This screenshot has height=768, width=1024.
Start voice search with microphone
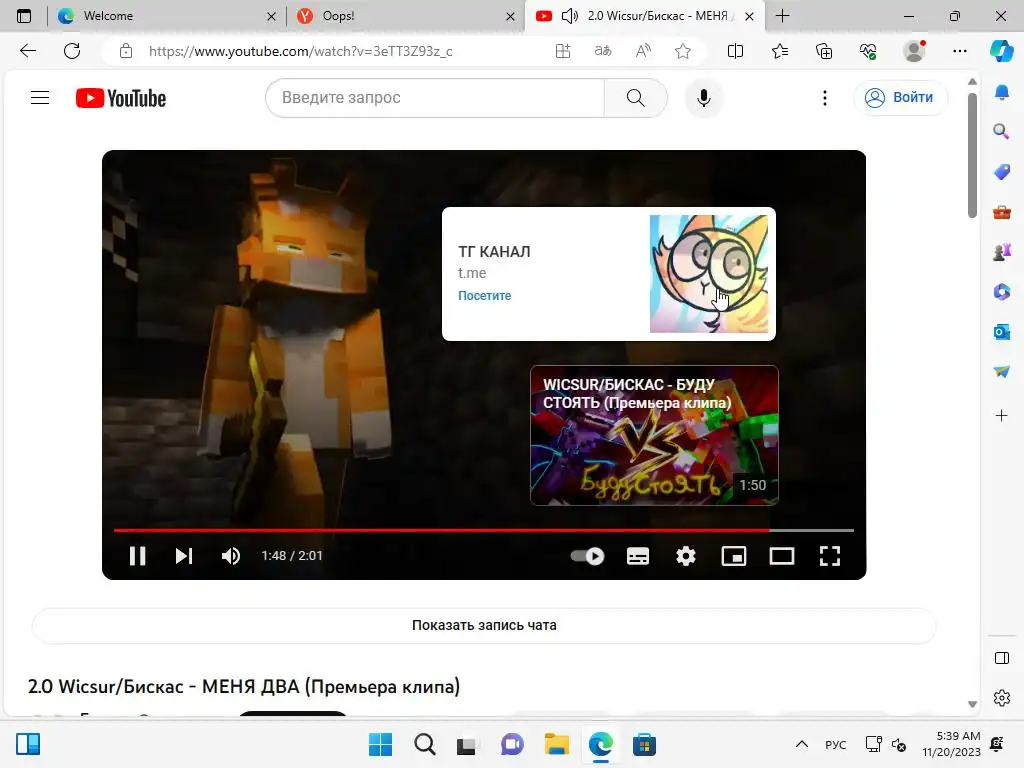703,98
